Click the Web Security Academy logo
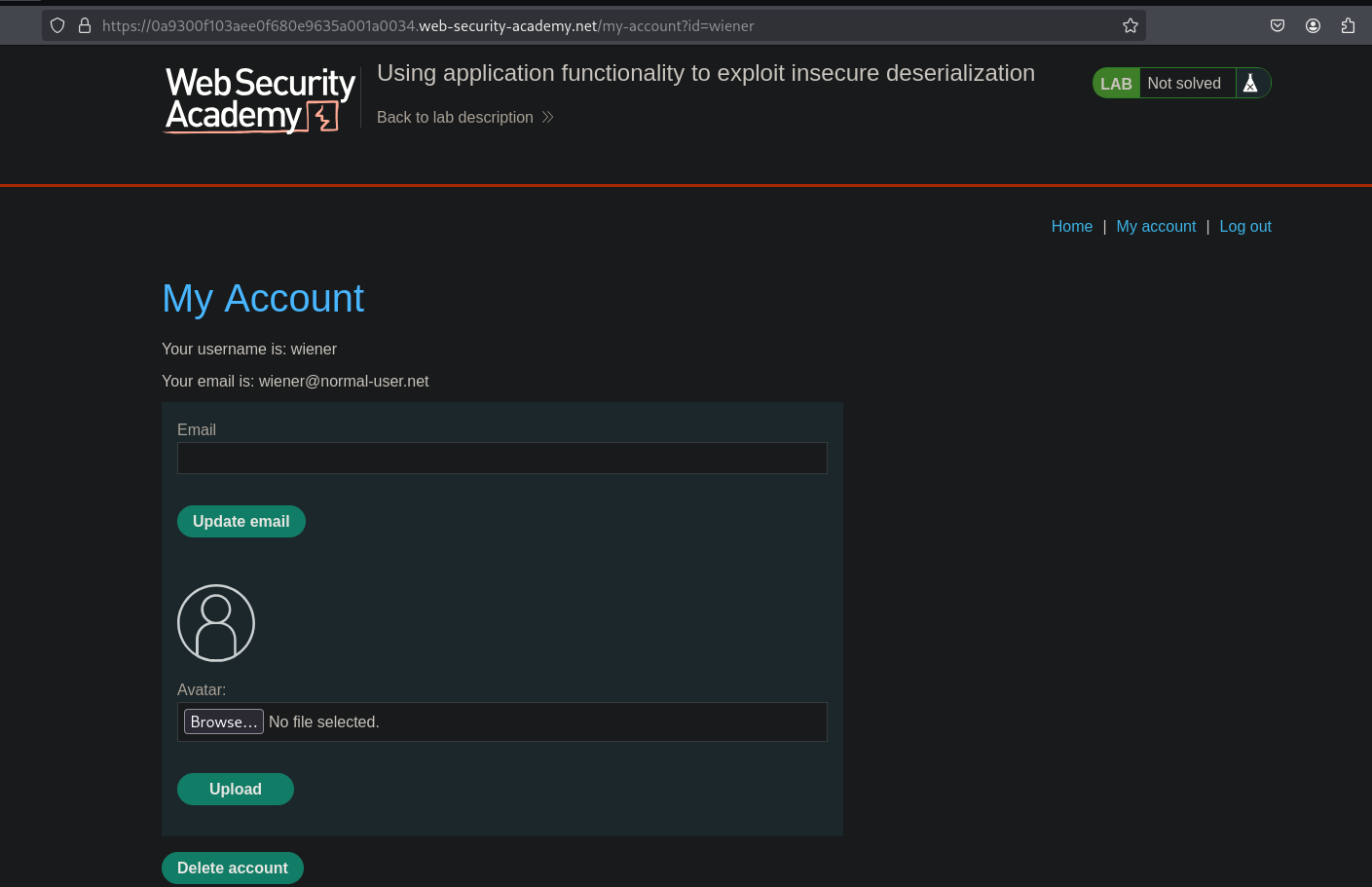Screen dimensions: 1372x887 click(x=259, y=99)
